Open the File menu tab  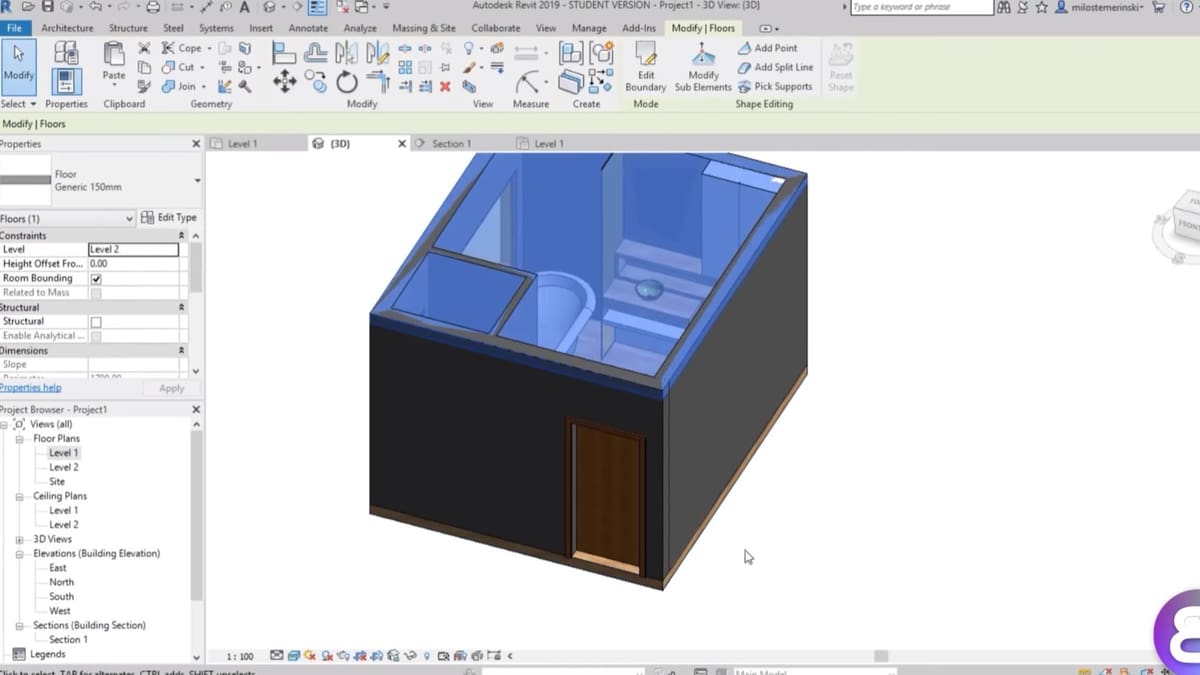(14, 28)
